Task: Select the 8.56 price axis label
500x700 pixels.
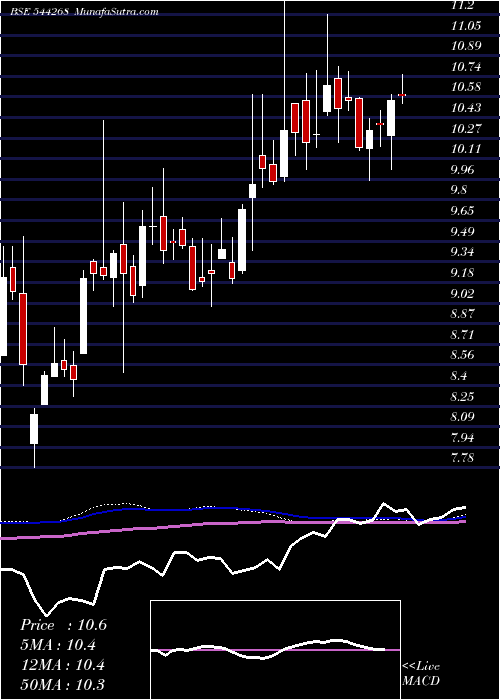Action: click(463, 355)
